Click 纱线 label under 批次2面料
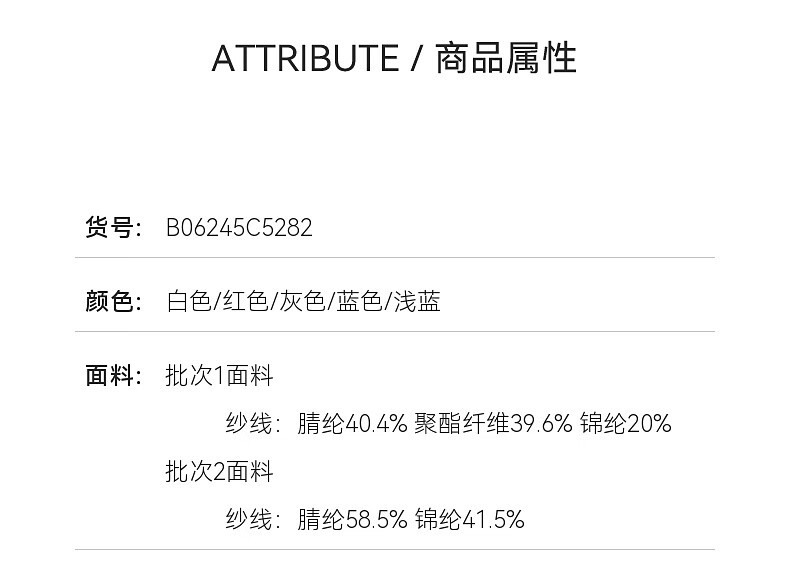The height and width of the screenshot is (567, 790). (250, 519)
